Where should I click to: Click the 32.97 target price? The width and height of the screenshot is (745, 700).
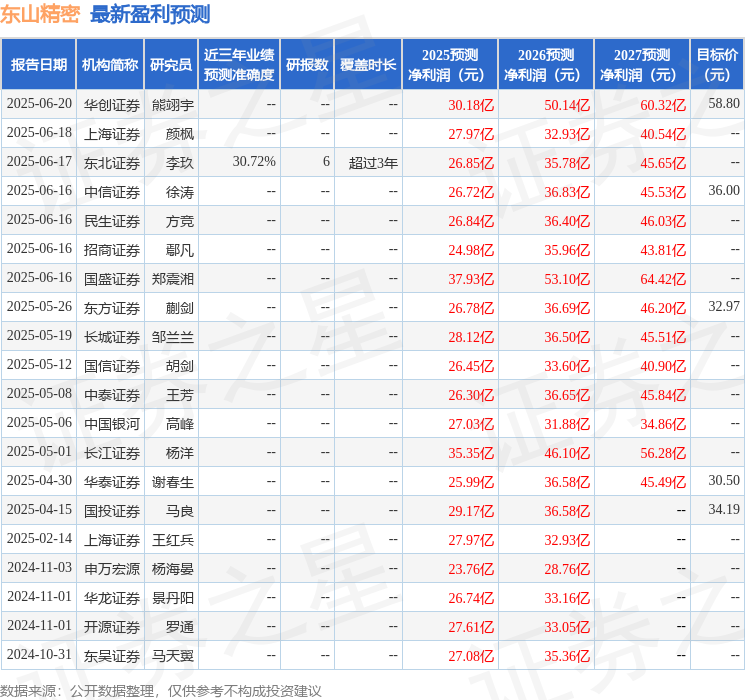coord(724,307)
